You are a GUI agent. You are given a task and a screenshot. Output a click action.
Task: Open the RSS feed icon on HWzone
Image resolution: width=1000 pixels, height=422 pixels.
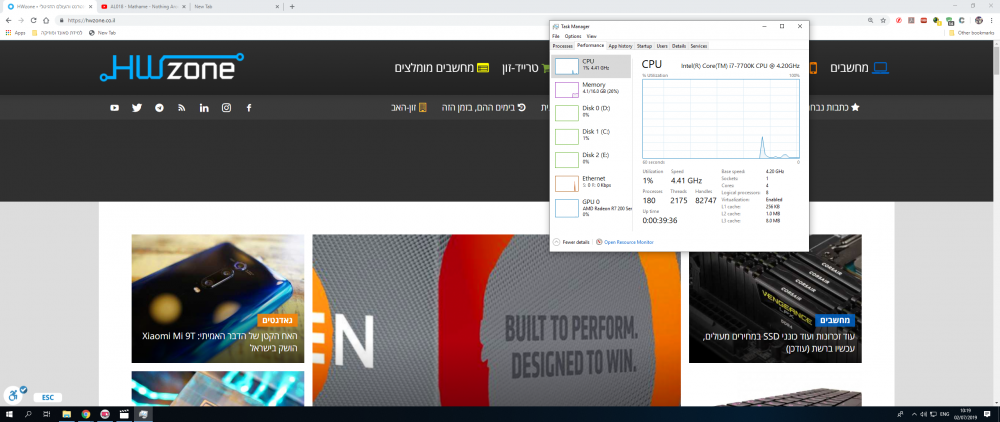pyautogui.click(x=182, y=108)
